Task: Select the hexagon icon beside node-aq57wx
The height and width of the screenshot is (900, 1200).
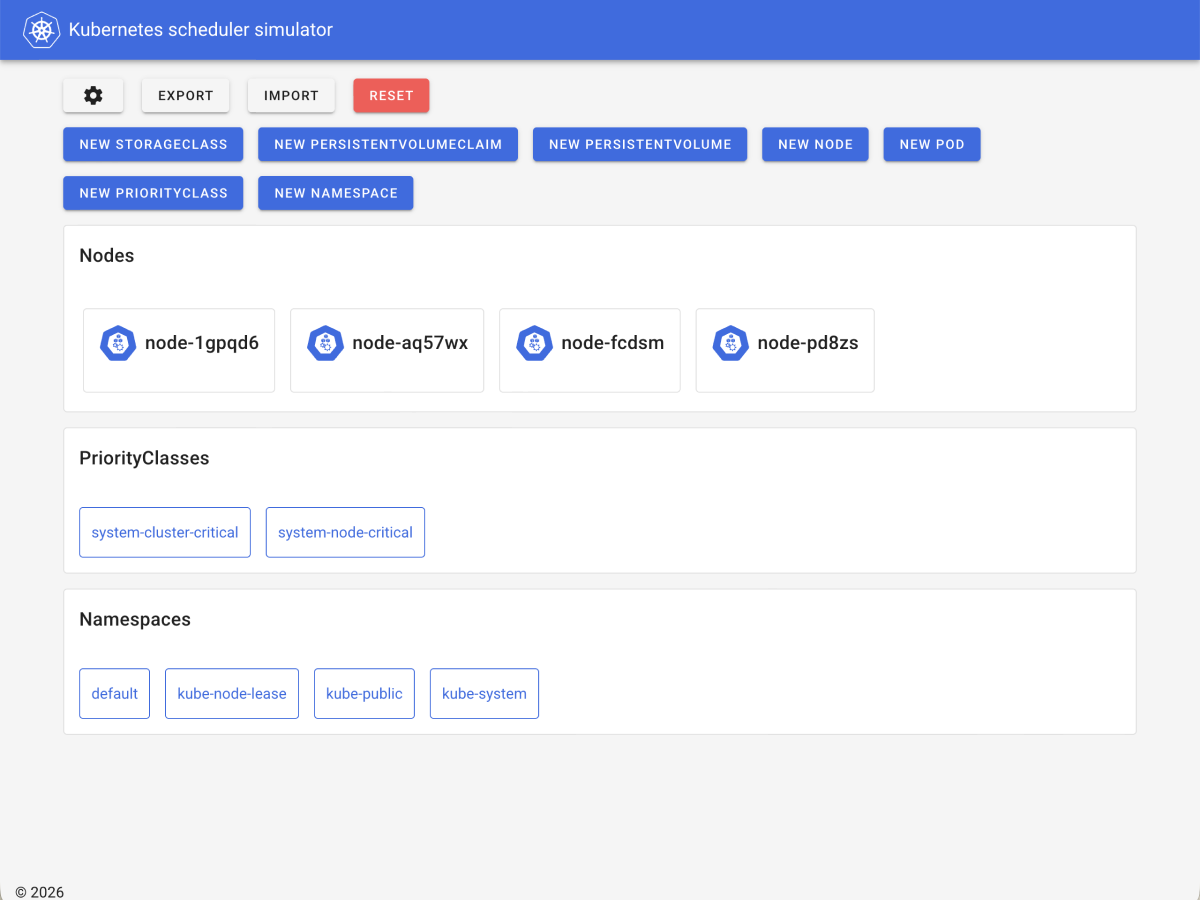Action: pos(326,343)
